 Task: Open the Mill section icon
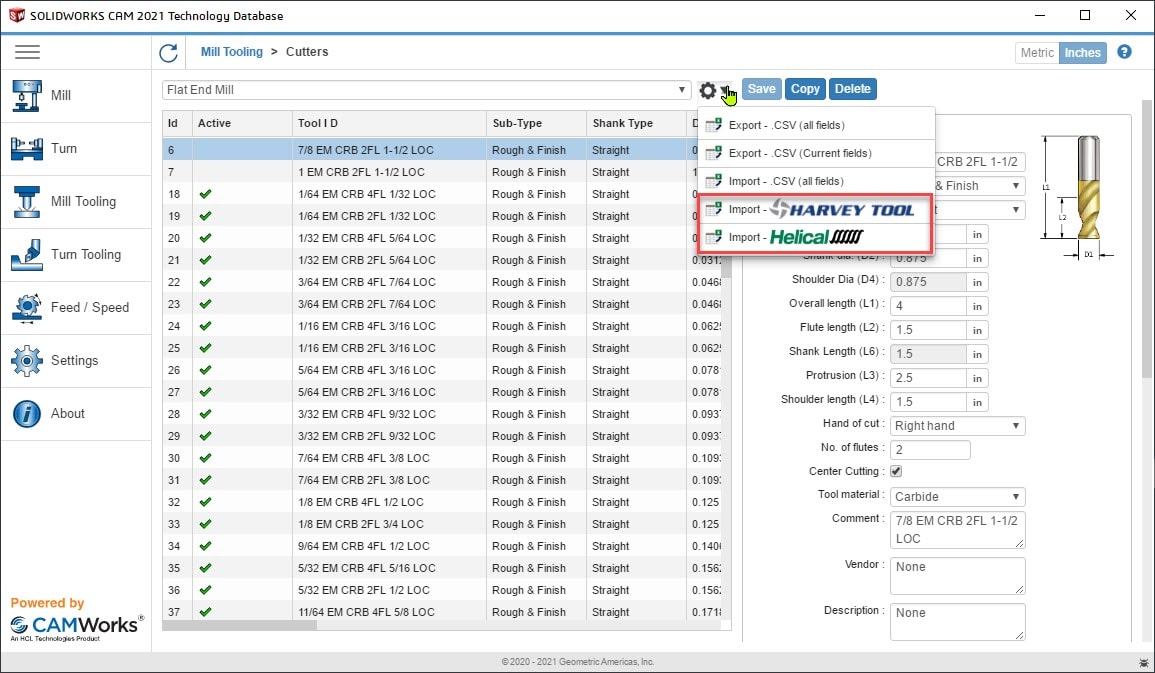tap(27, 96)
